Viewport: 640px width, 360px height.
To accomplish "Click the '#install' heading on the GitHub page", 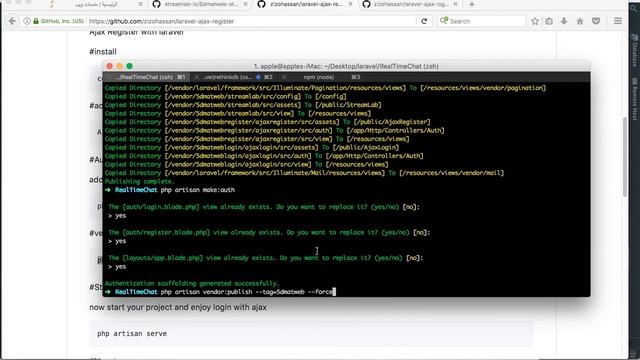I will (103, 51).
